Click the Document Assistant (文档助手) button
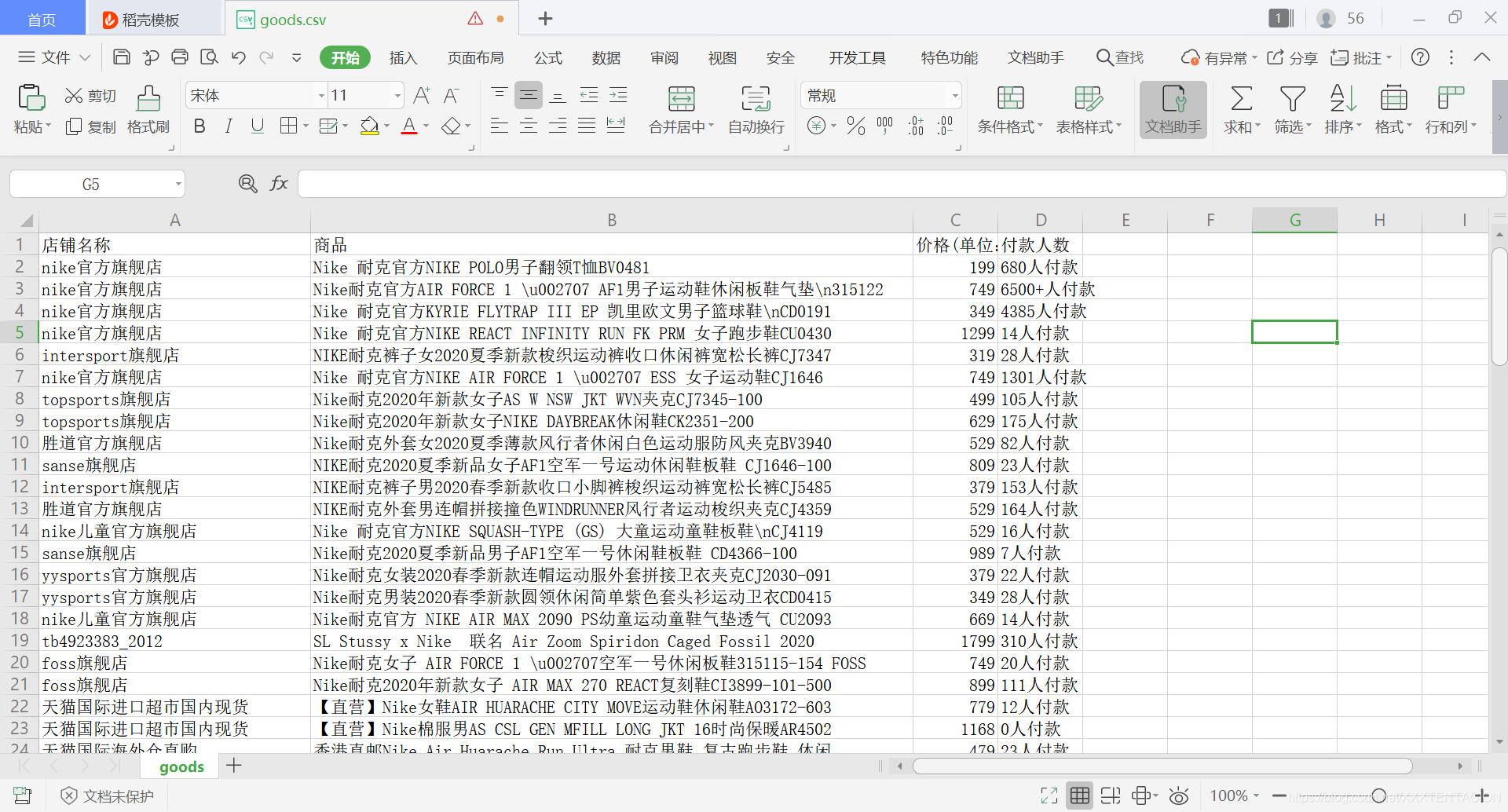Viewport: 1508px width, 812px height. pos(1173,110)
